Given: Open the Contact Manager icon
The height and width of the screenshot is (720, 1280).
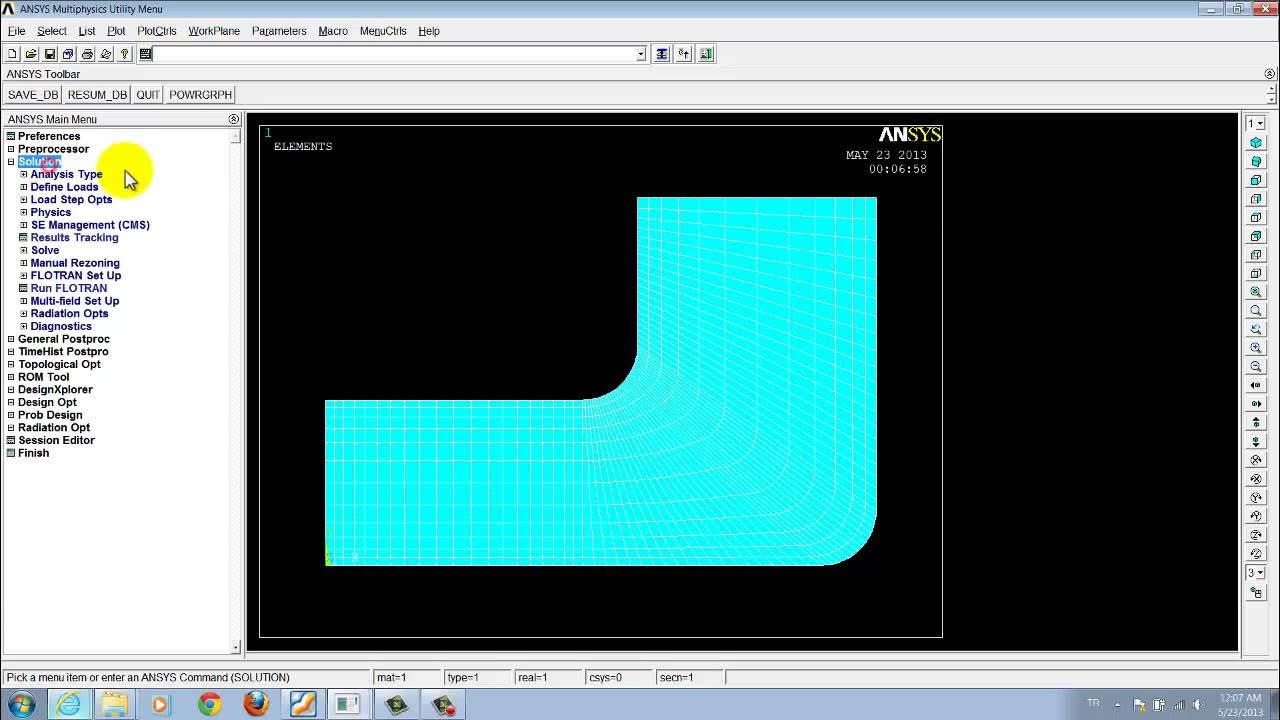Looking at the screenshot, I should pos(707,54).
